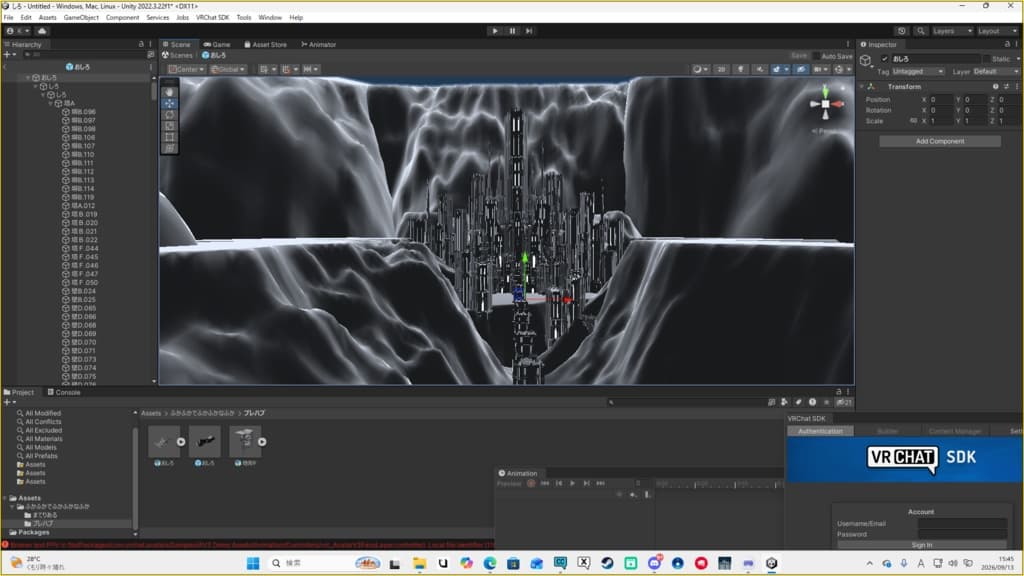Open the Layer Default dropdown
This screenshot has width=1024, height=576.
pos(996,71)
